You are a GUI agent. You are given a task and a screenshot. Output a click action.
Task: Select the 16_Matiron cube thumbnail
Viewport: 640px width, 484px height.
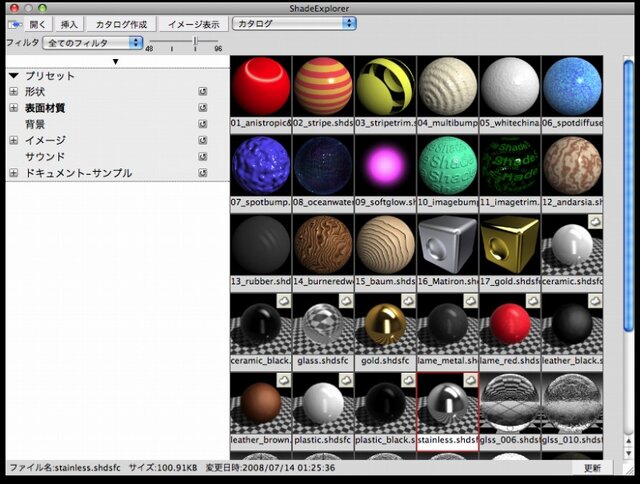pyautogui.click(x=448, y=245)
